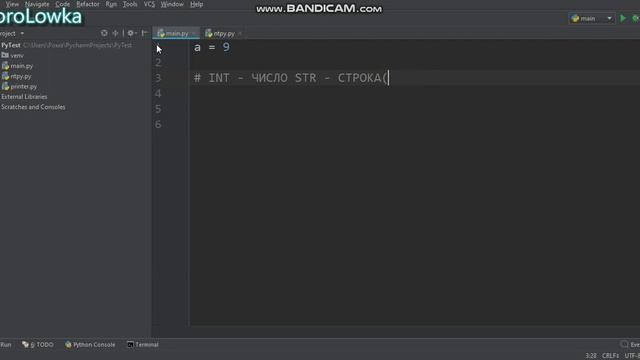Select main.py in project tree
Viewport: 640px width, 360px height.
pyautogui.click(x=22, y=66)
